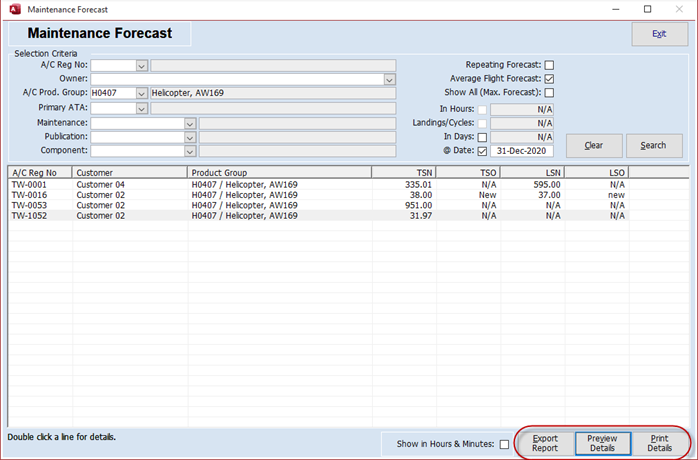Viewport: 698px width, 460px height.
Task: Disable the @ Date checkbox
Action: 483,151
